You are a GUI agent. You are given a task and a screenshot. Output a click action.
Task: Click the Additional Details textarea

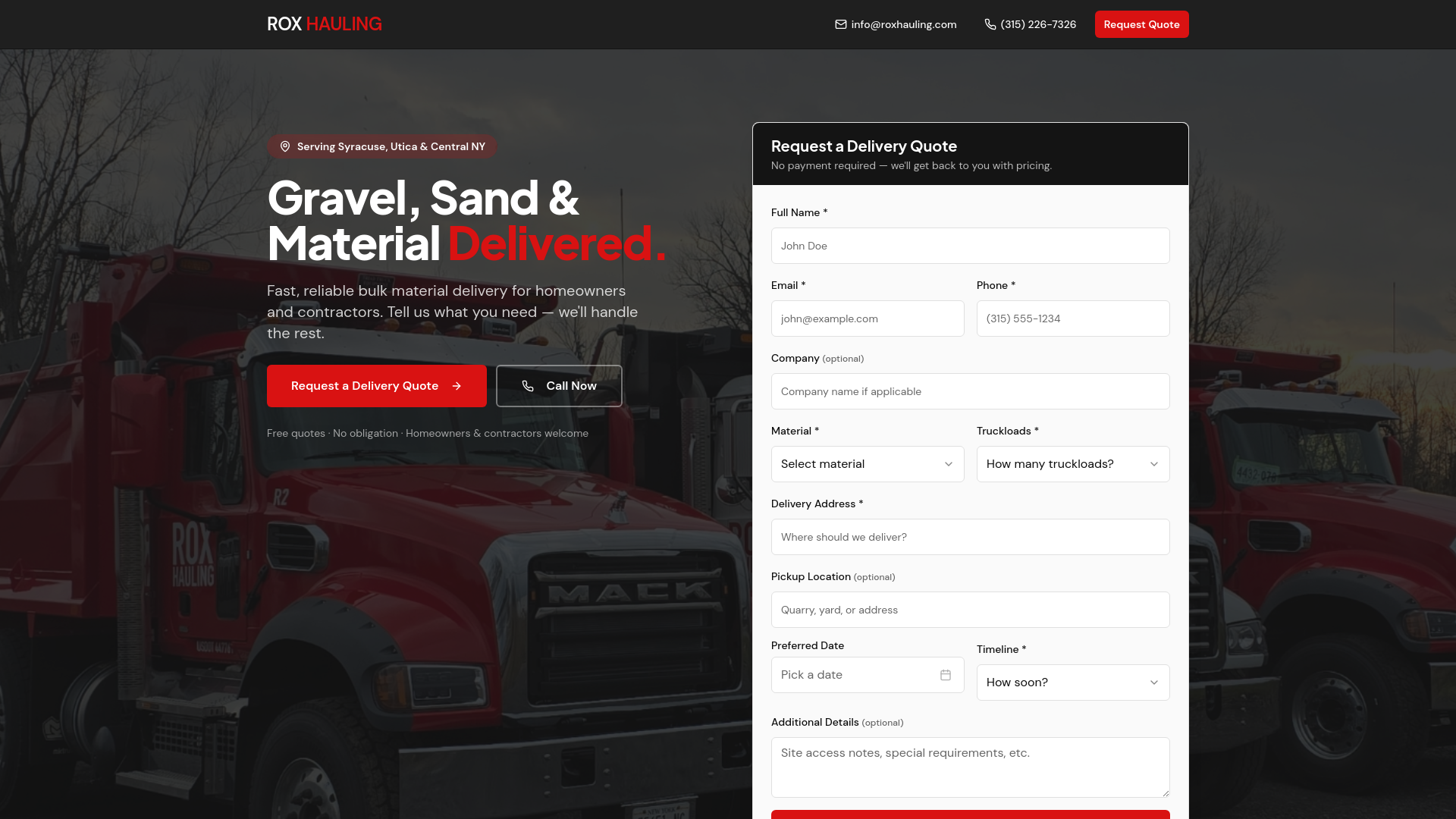971,767
